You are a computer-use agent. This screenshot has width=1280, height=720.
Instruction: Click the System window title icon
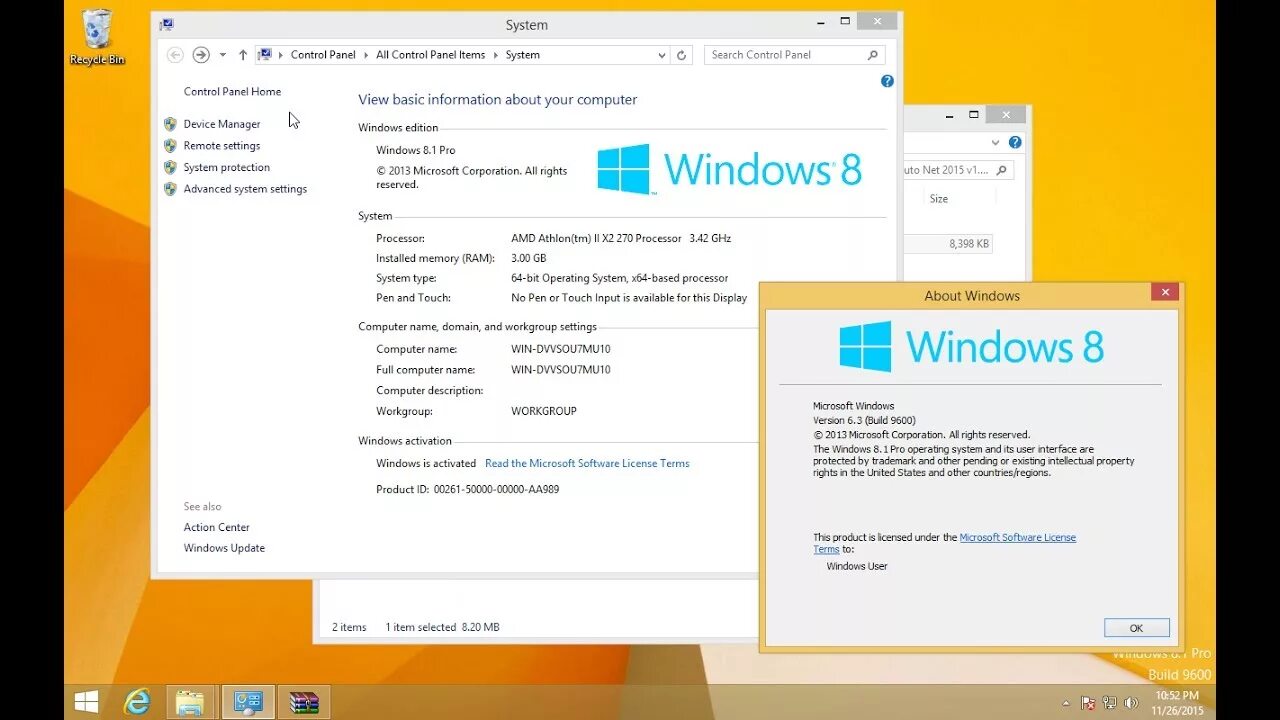pos(167,24)
